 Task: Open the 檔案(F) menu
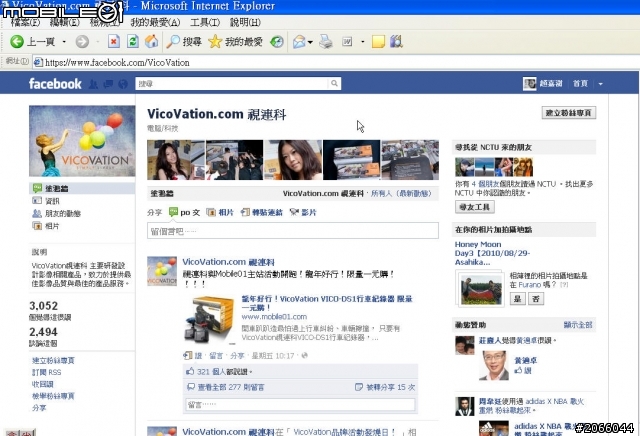coord(25,22)
